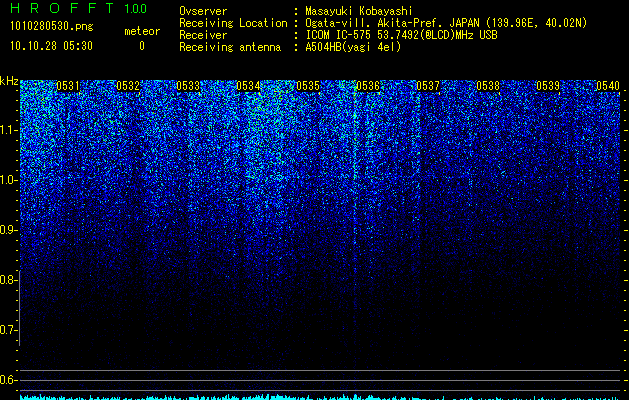Select the filename 1010280530.png

(52, 26)
